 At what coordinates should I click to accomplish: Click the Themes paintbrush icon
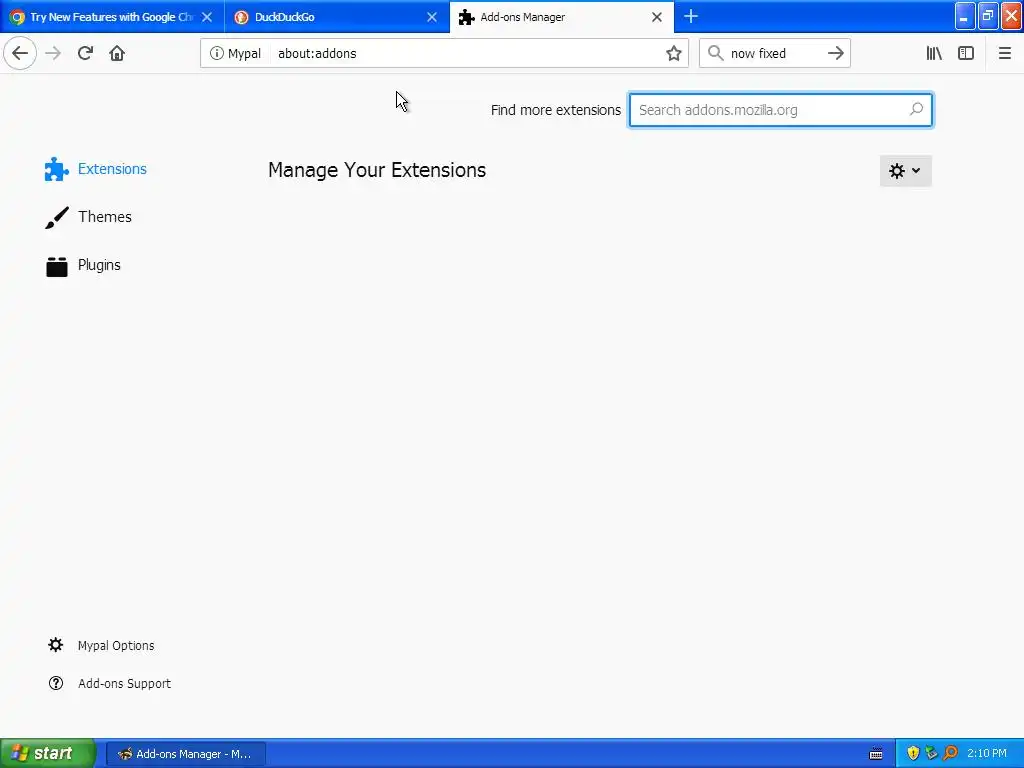pyautogui.click(x=56, y=217)
